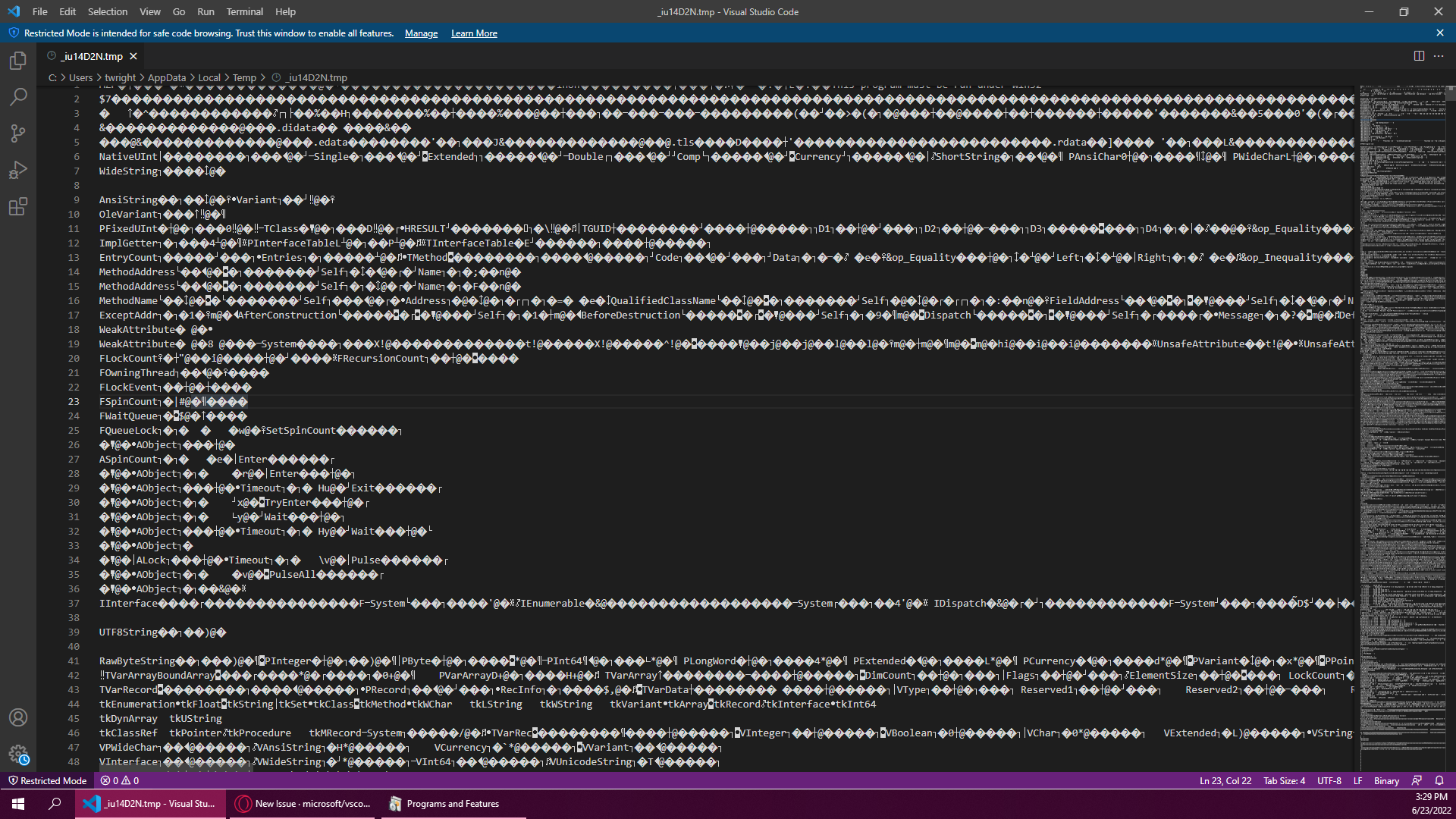Click the Accounts icon in activity bar
This screenshot has width=1456, height=819.
pyautogui.click(x=18, y=717)
